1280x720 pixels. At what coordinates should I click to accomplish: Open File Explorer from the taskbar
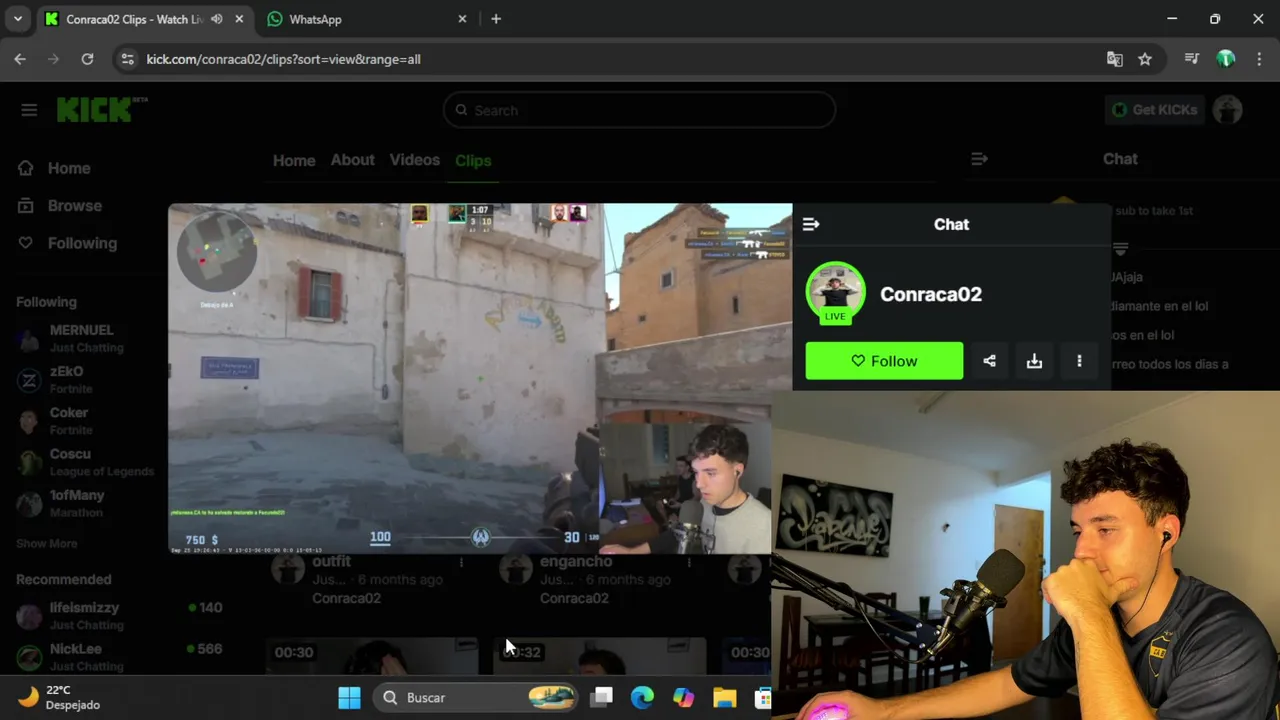pos(724,697)
